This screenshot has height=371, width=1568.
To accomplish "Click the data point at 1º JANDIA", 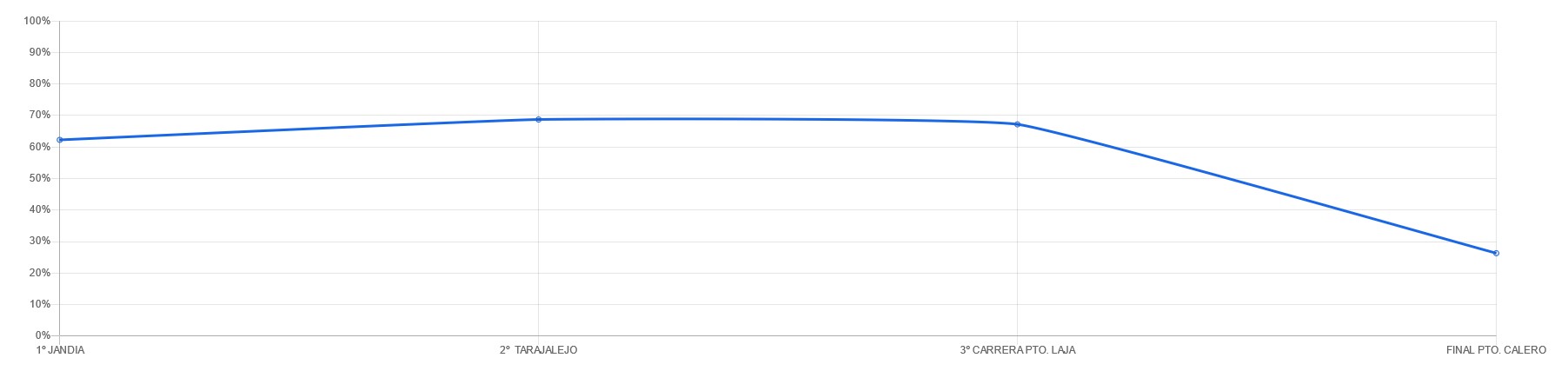I will tap(59, 140).
